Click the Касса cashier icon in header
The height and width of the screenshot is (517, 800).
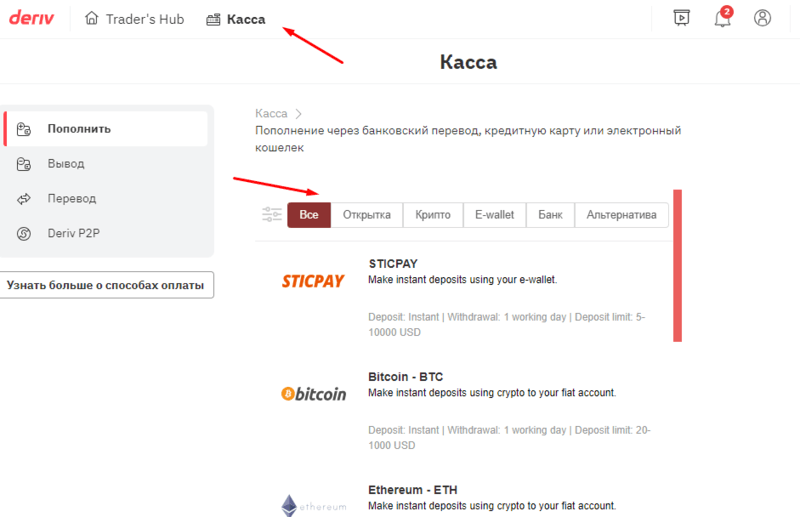(213, 19)
